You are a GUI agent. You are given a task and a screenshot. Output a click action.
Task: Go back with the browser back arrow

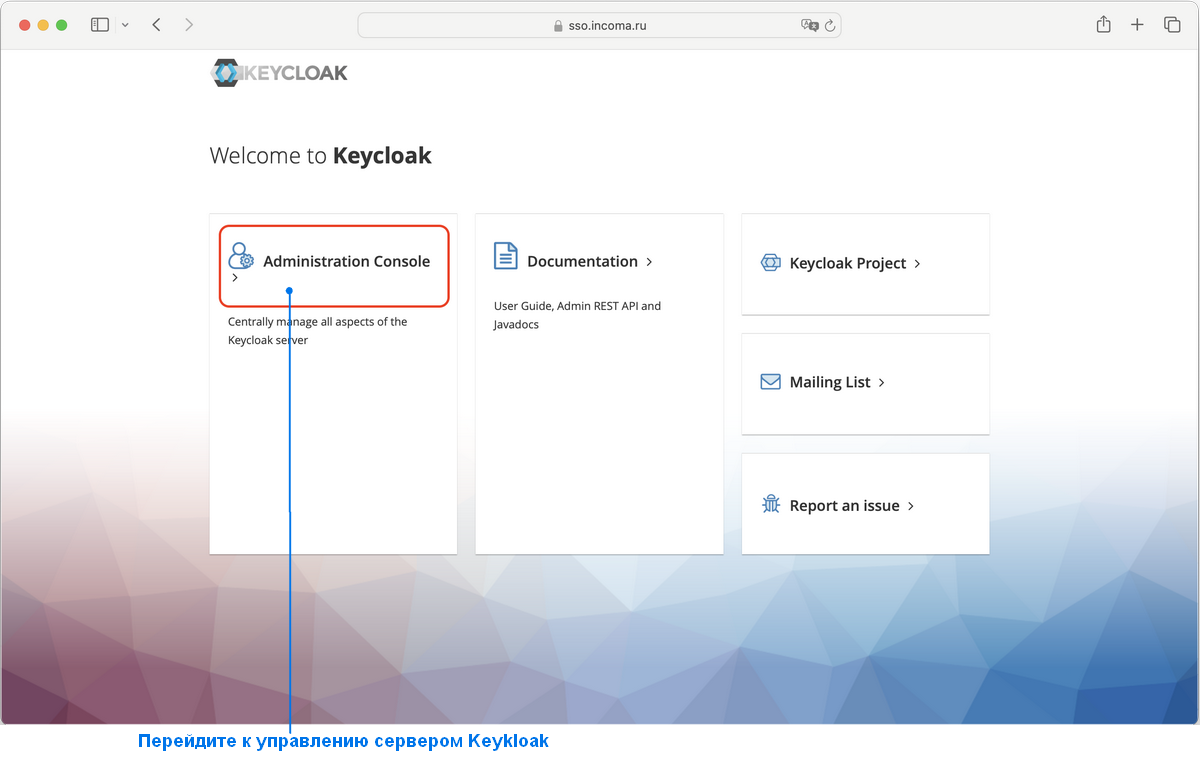(157, 25)
